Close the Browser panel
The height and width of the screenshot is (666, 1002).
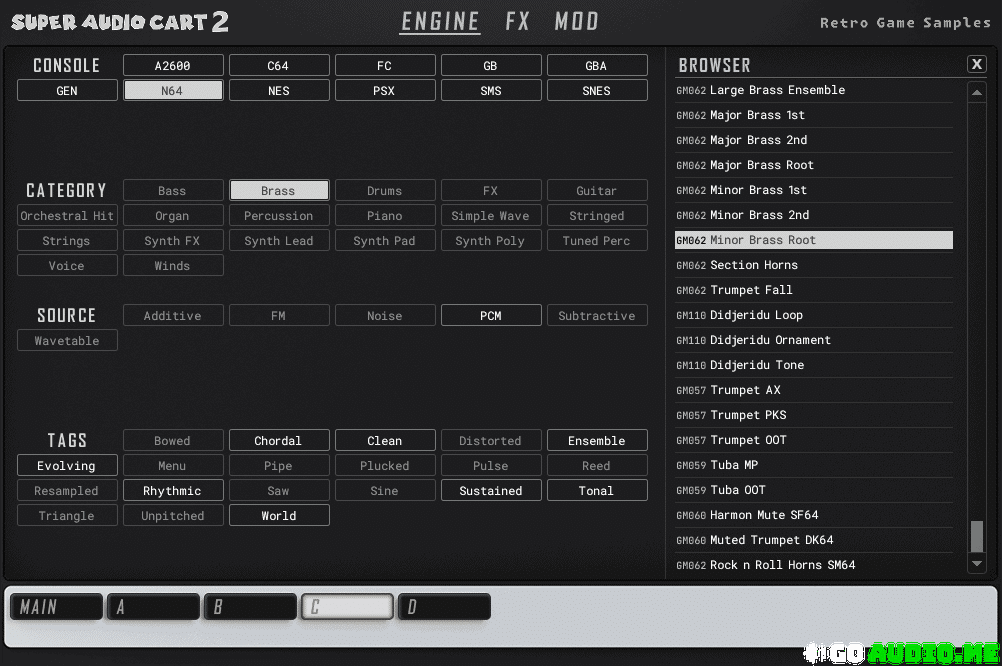click(976, 64)
